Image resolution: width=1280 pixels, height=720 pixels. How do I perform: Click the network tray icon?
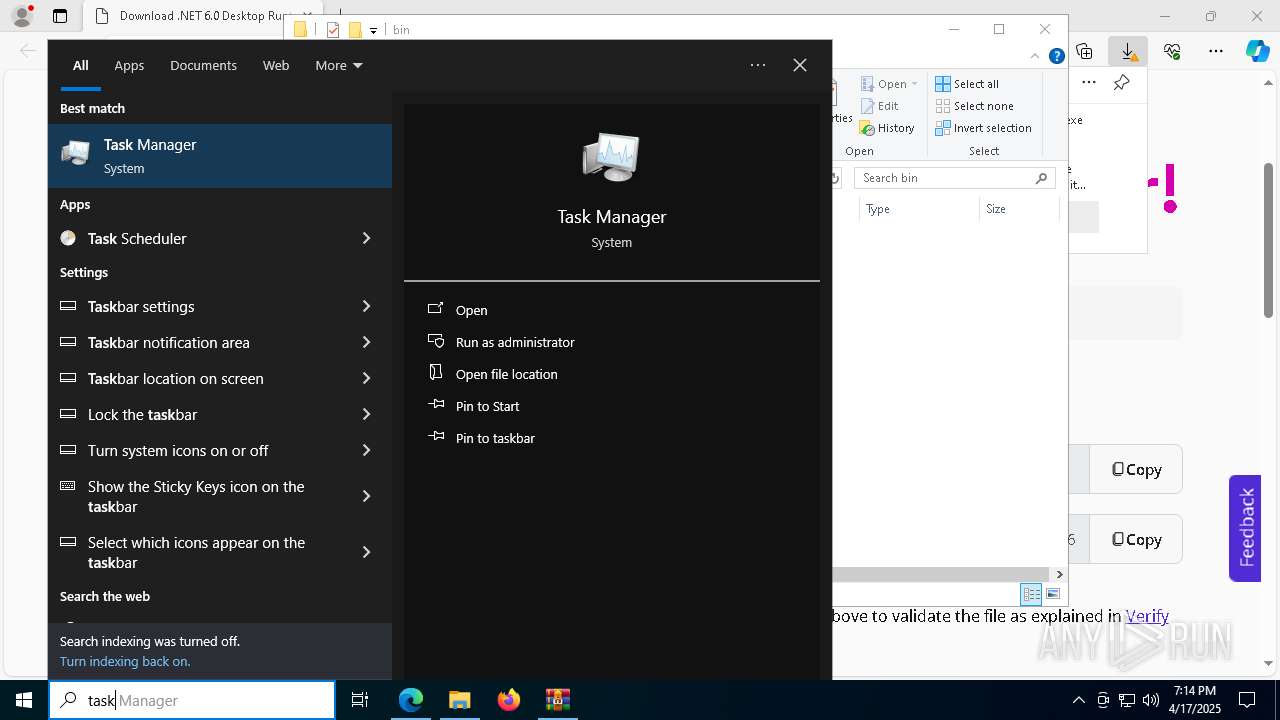click(x=1127, y=700)
